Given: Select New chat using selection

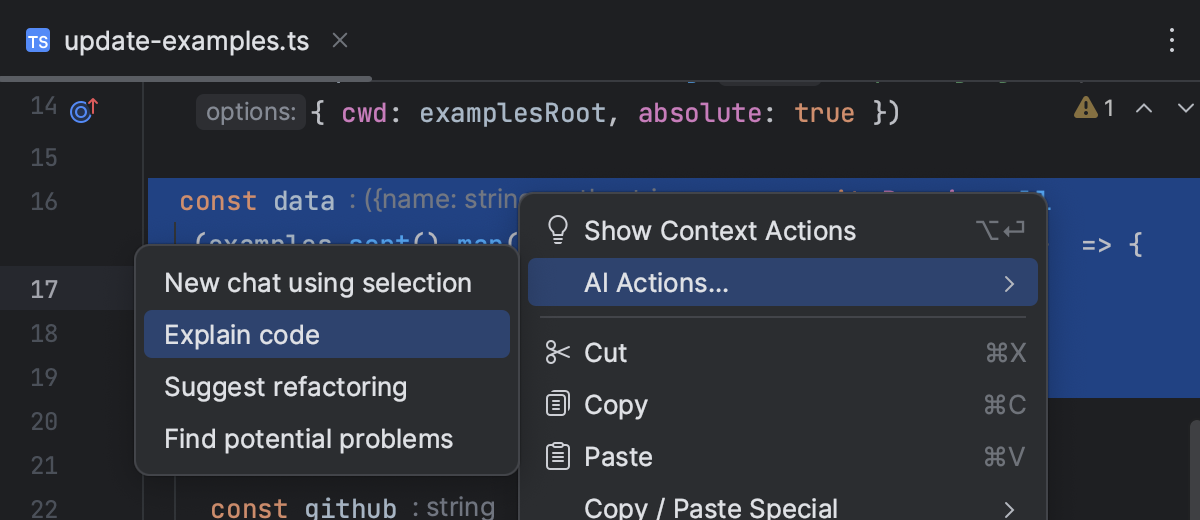Looking at the screenshot, I should coord(327,283).
